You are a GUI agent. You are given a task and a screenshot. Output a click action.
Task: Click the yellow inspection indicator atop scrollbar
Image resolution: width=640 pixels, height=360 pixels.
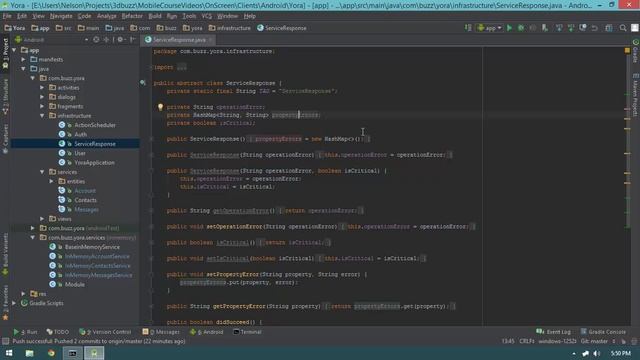point(627,51)
